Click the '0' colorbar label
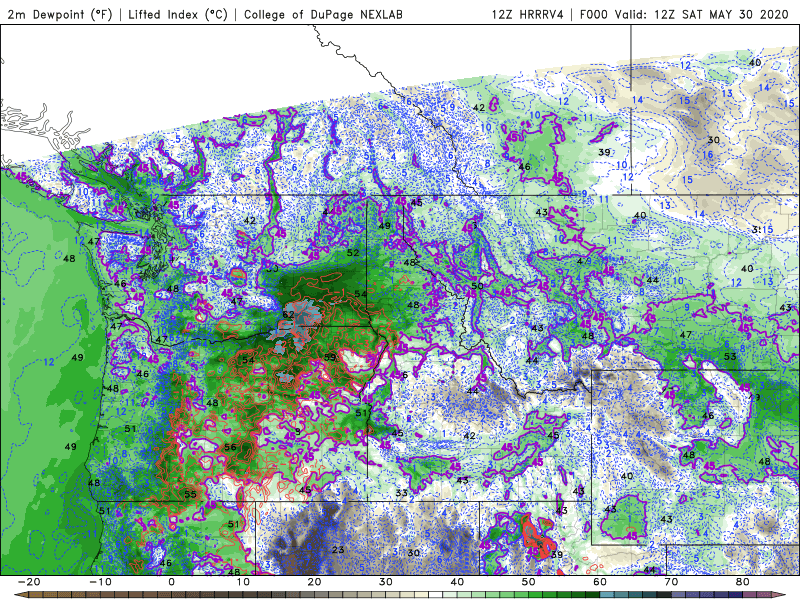The image size is (800, 600). [x=171, y=582]
